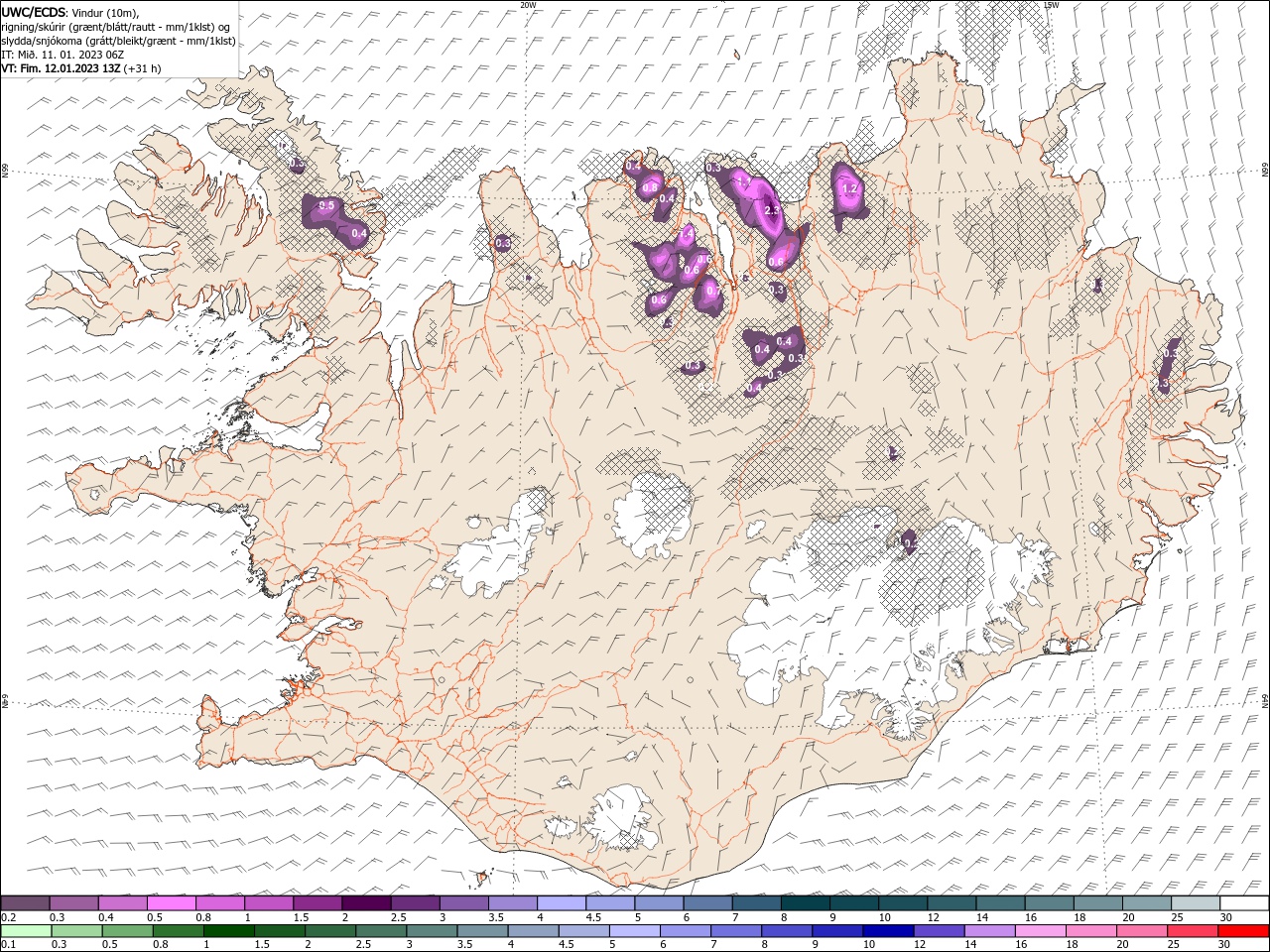The height and width of the screenshot is (952, 1270).
Task: Click the pale green 0.1–0.3 rain legend swatch
Action: (x=26, y=931)
